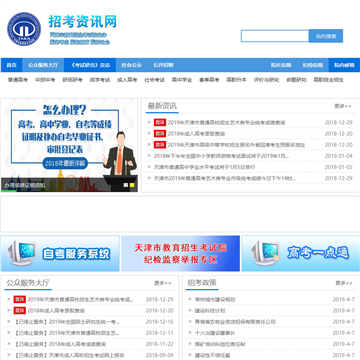Open the 高考一点通 banner
The height and width of the screenshot is (360, 360).
301,253
